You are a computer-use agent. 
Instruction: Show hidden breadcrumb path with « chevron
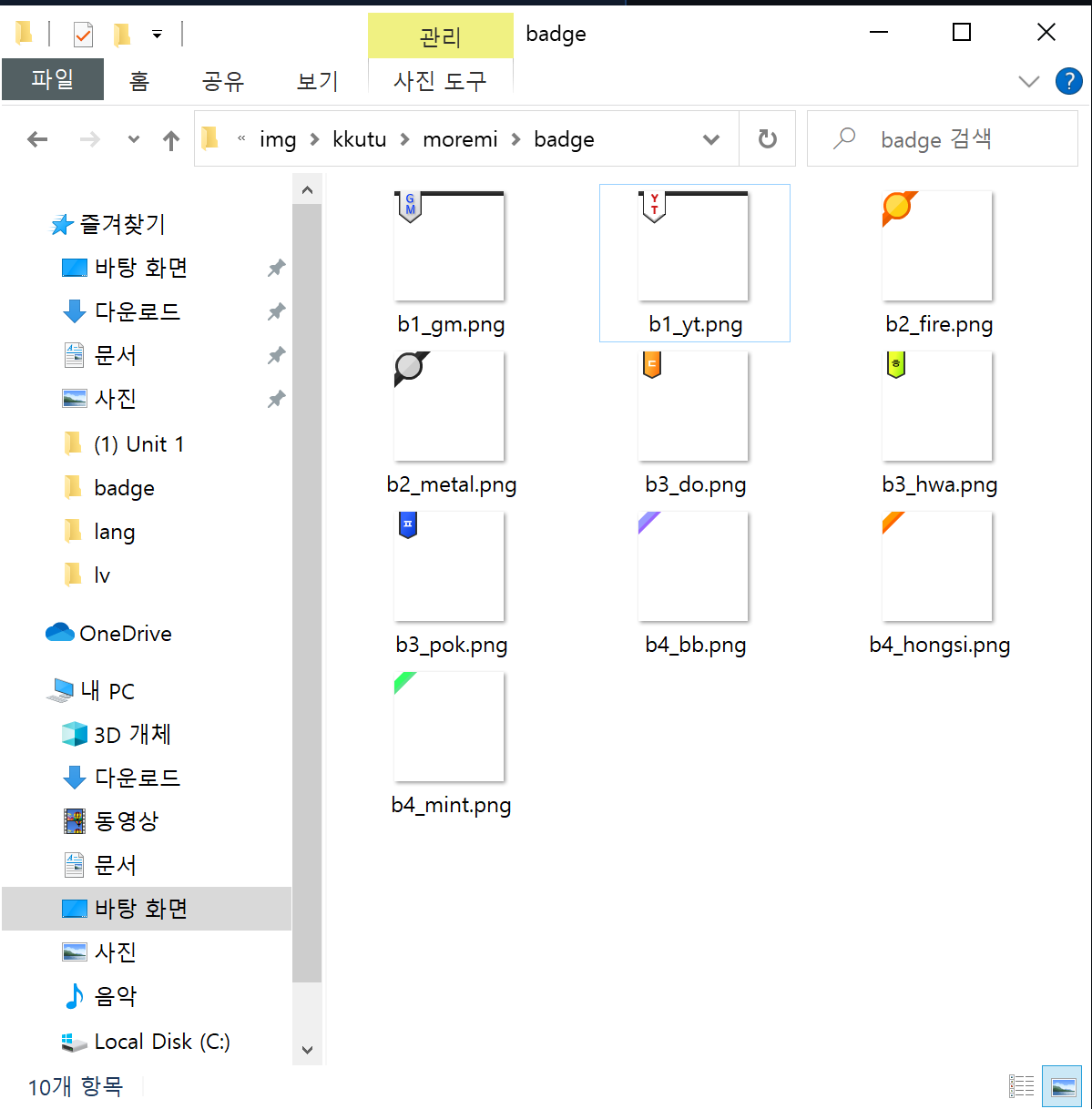(241, 139)
